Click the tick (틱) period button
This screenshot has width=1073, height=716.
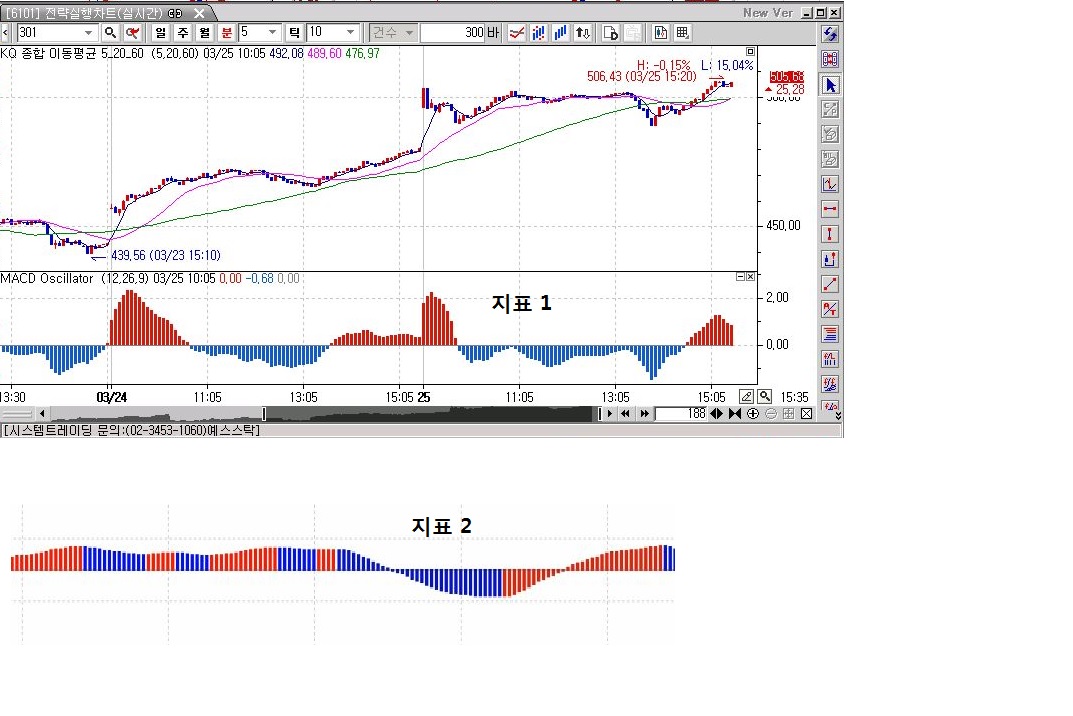click(295, 32)
